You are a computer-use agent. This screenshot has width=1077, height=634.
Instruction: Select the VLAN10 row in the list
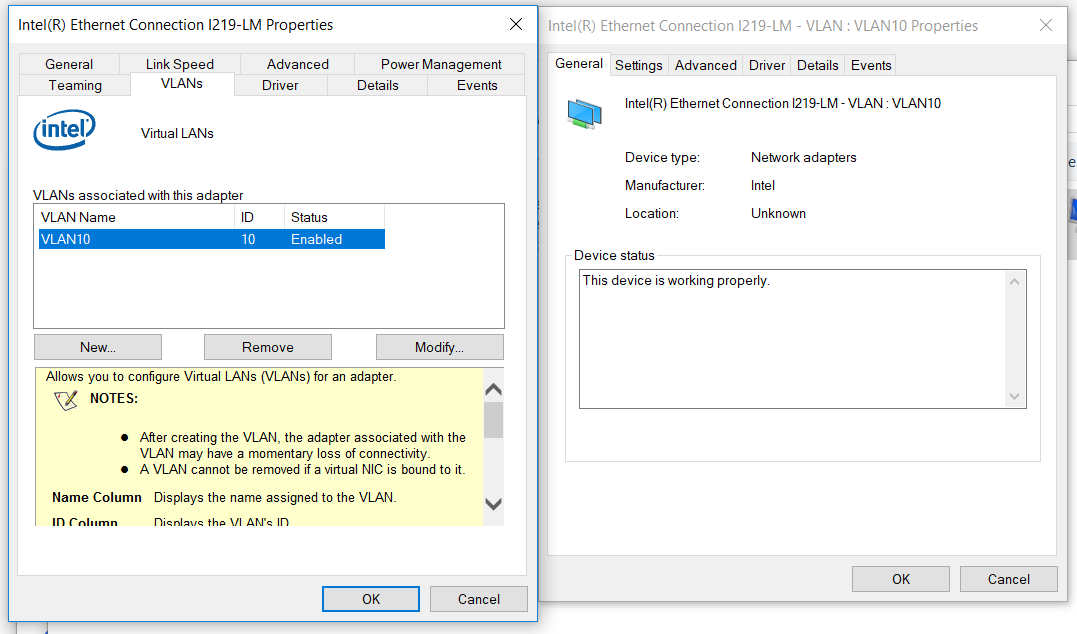[211, 240]
